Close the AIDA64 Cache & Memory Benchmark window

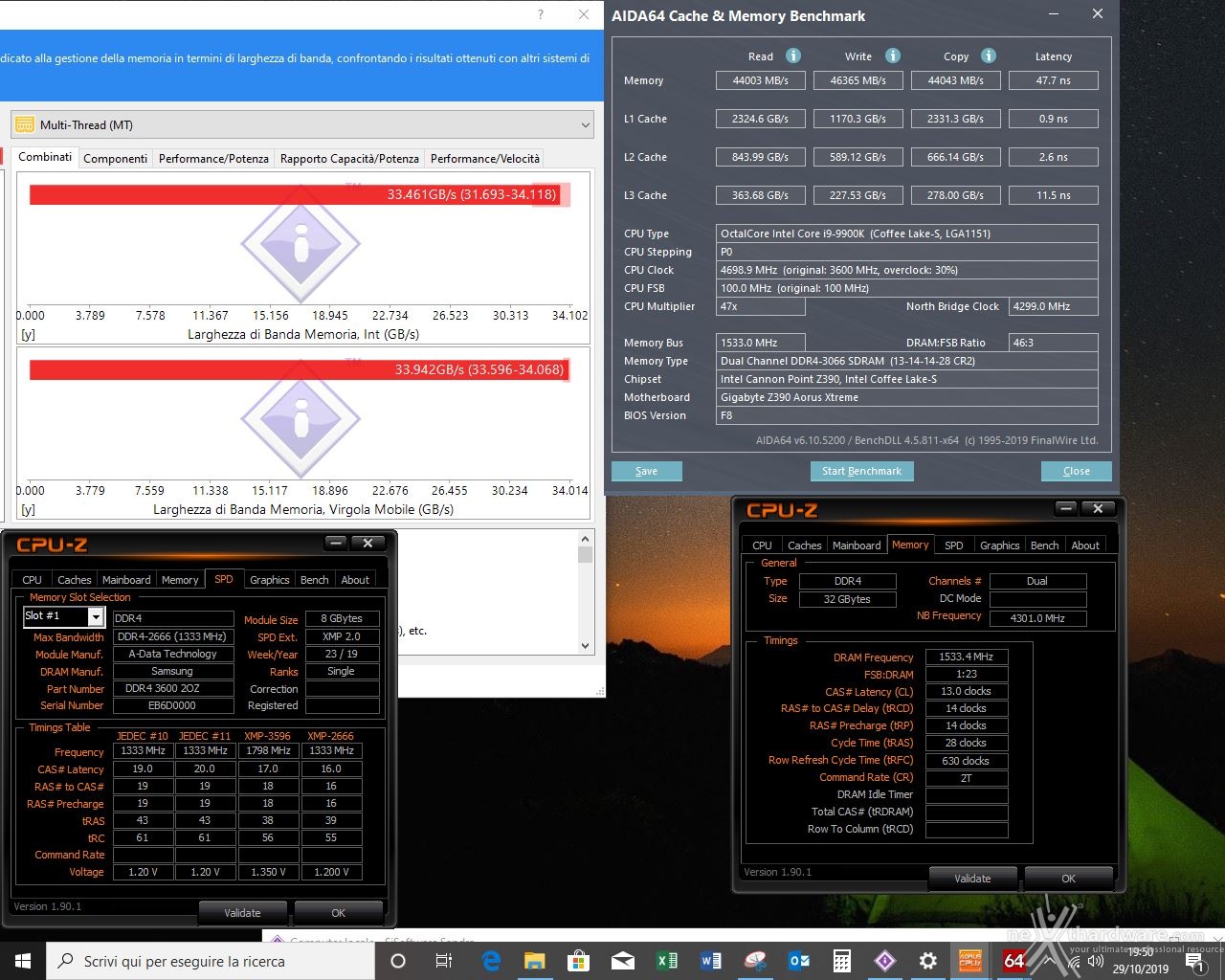1098,14
